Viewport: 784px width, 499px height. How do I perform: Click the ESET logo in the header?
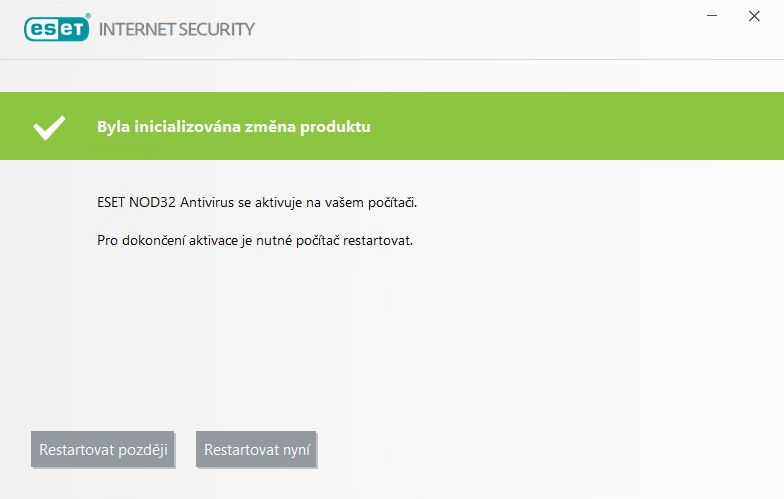(57, 28)
